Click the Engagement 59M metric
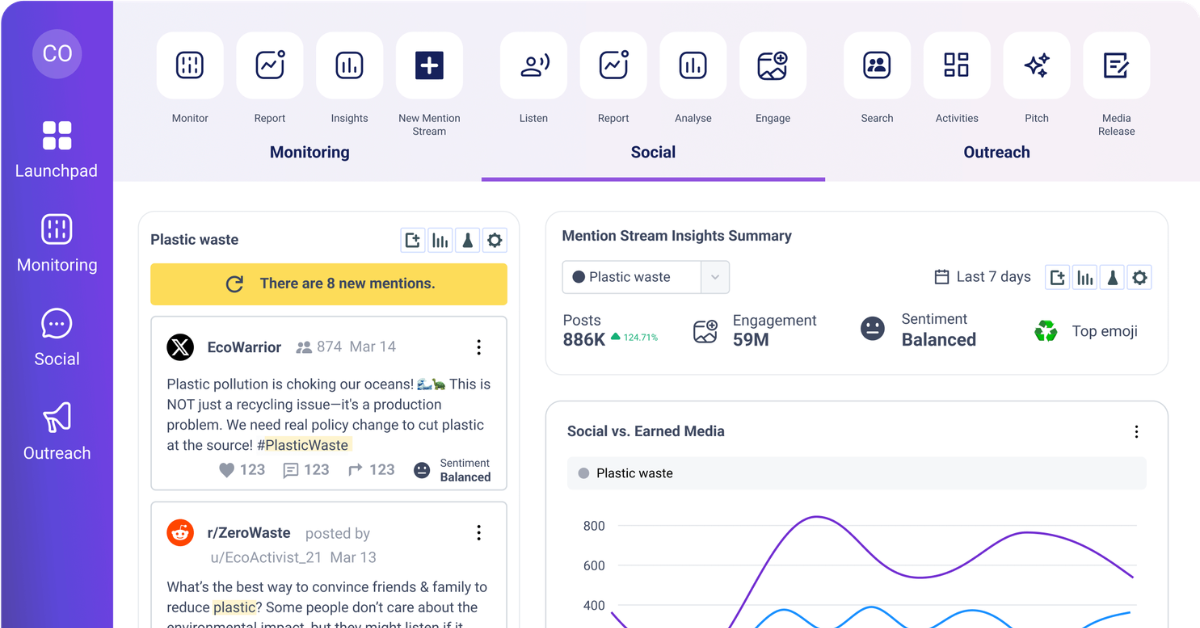Image resolution: width=1200 pixels, height=628 pixels. [x=754, y=330]
